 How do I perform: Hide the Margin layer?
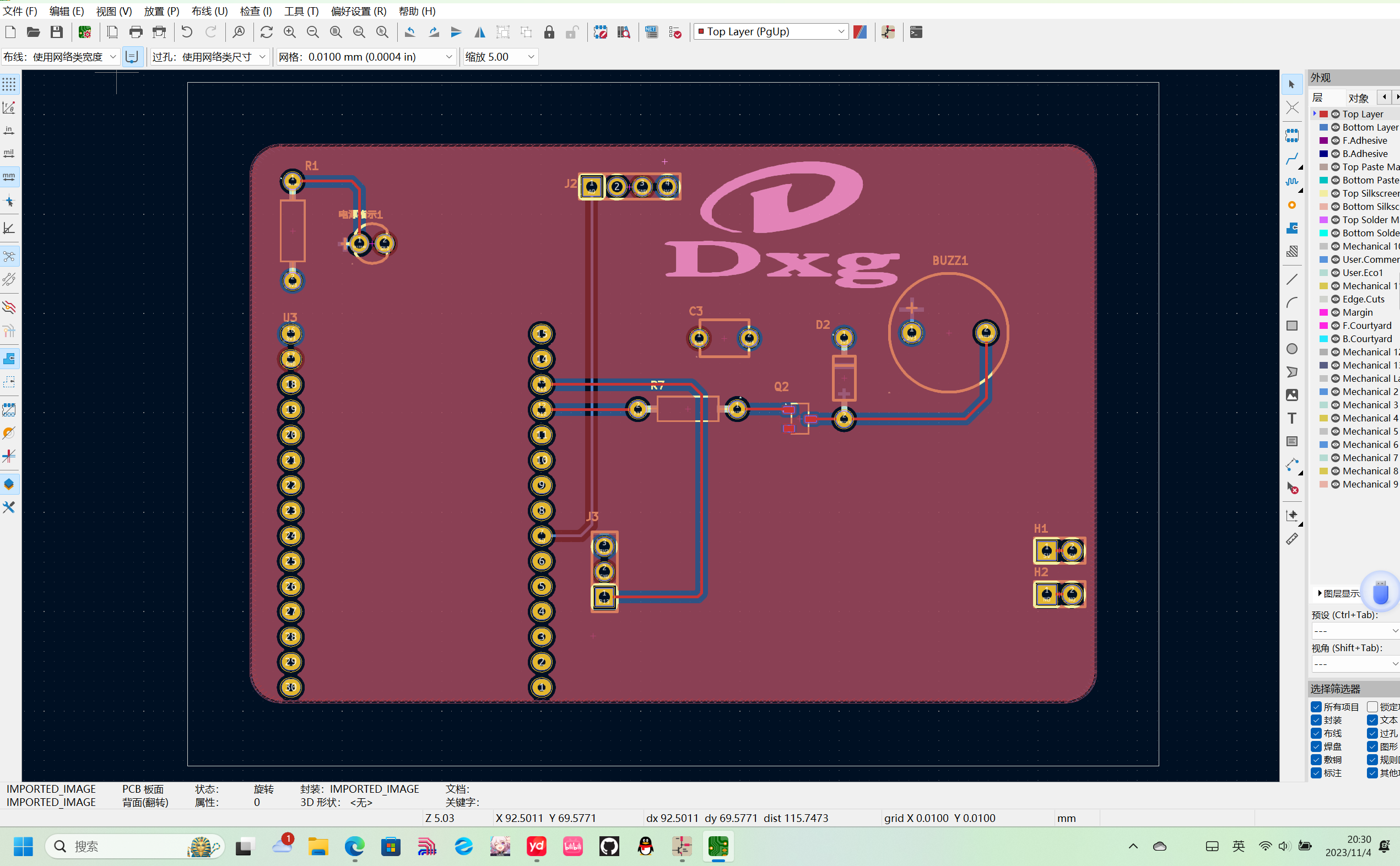(1336, 312)
